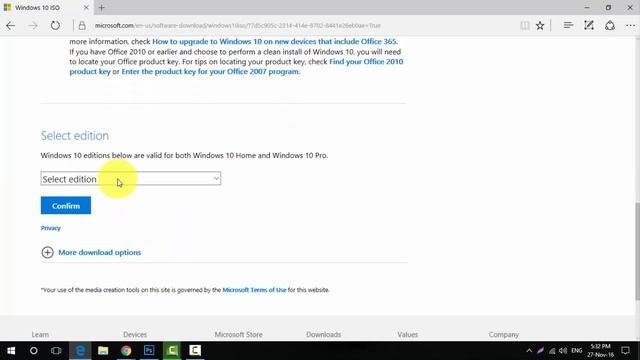Image resolution: width=640 pixels, height=360 pixels.
Task: Open How to upgrade to Windows 10 link
Action: [275, 42]
